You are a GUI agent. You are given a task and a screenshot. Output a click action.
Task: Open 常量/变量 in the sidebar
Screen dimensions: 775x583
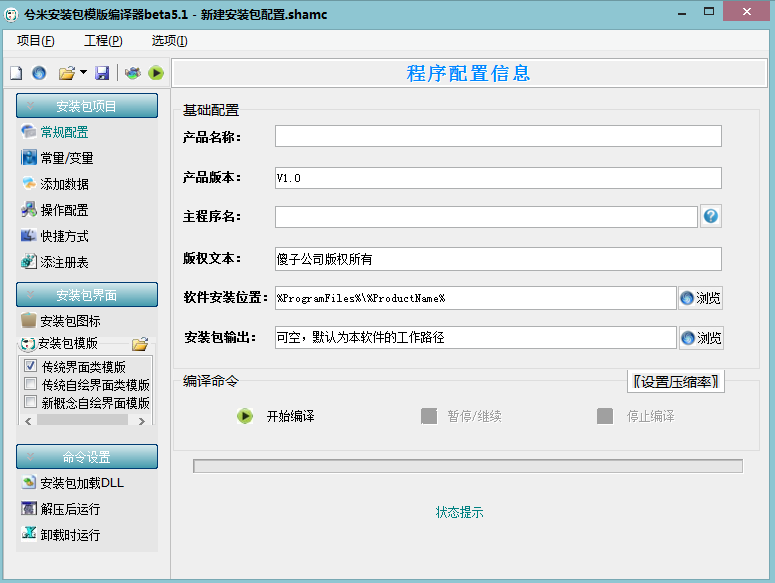(x=66, y=158)
